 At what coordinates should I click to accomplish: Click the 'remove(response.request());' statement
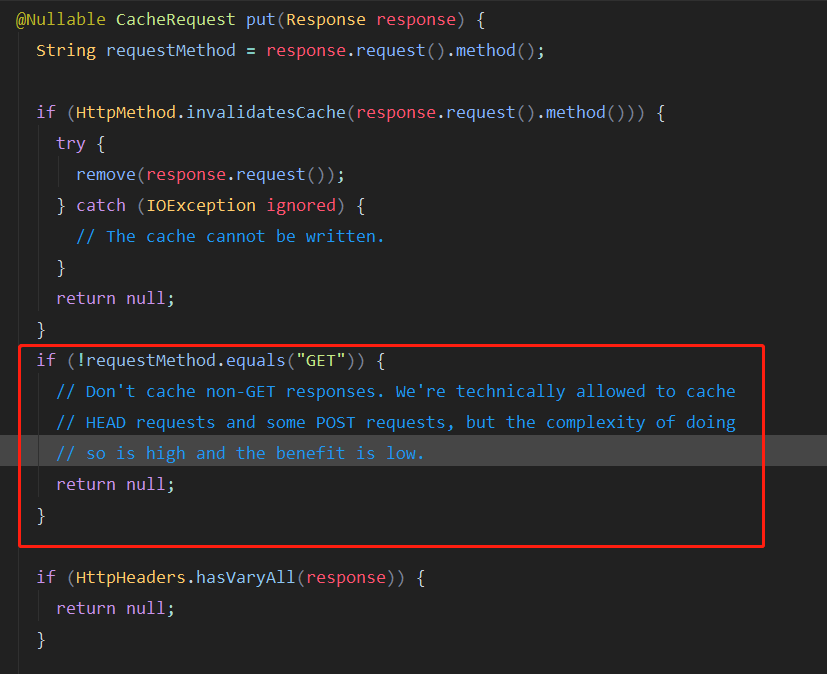[x=210, y=175]
